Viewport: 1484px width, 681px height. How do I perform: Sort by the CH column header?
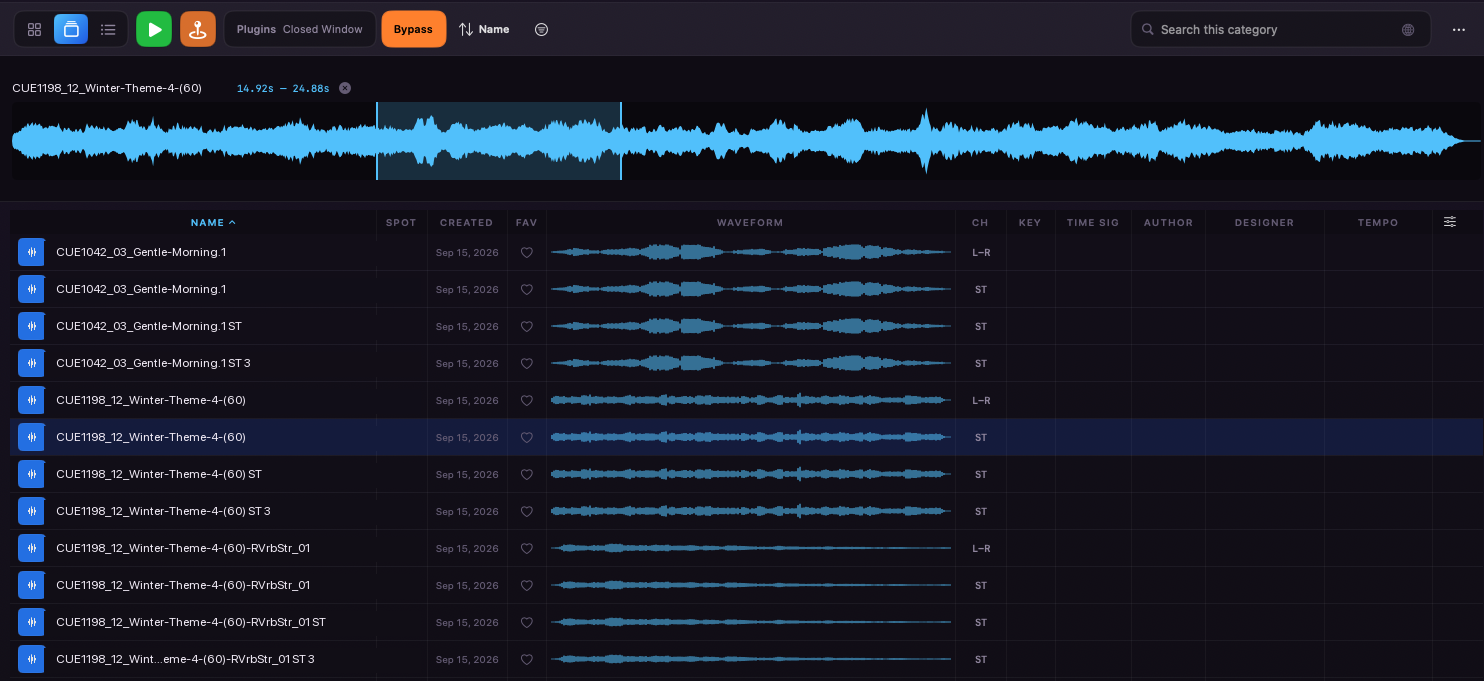point(980,223)
